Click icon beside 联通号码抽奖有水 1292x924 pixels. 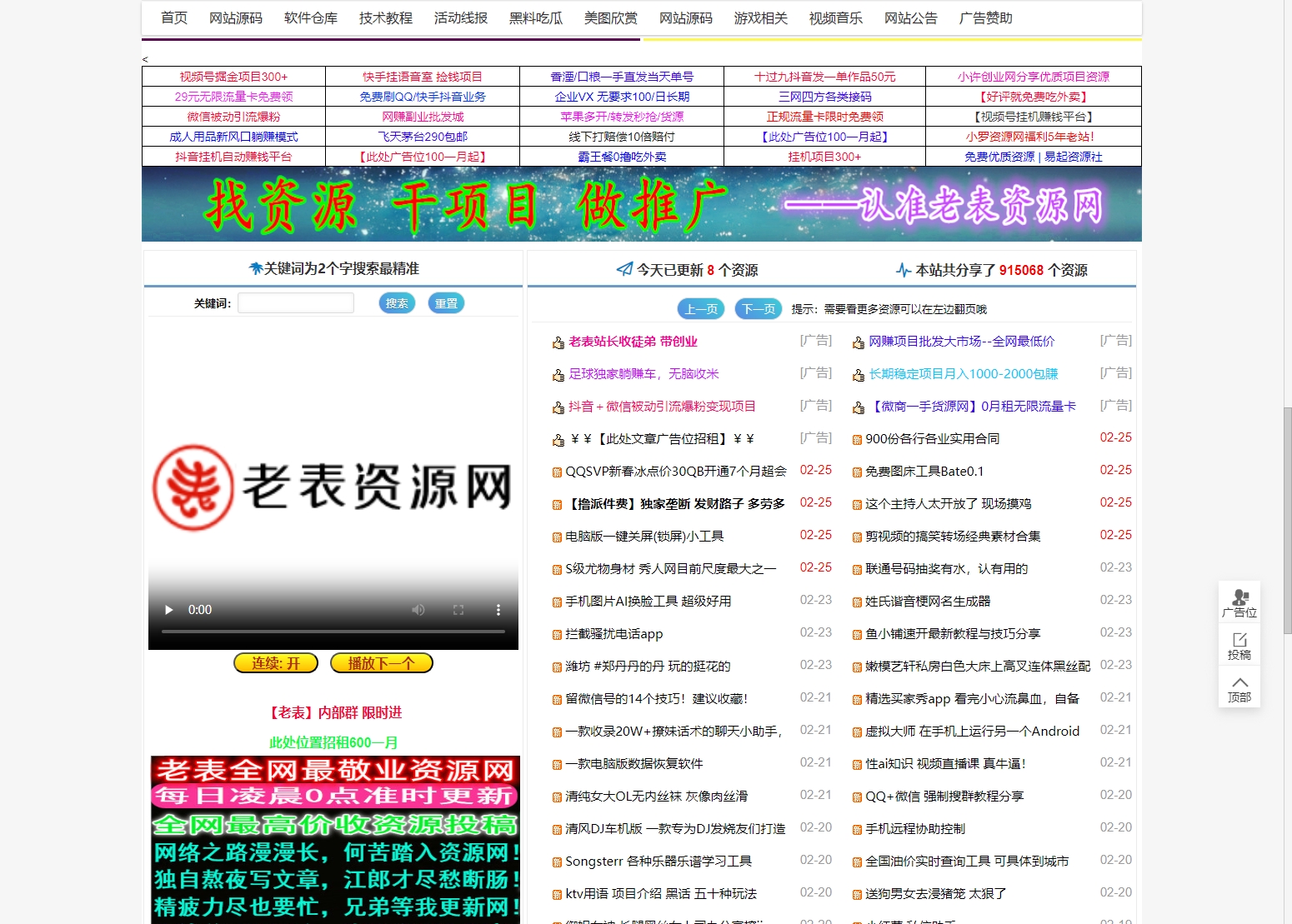point(857,570)
